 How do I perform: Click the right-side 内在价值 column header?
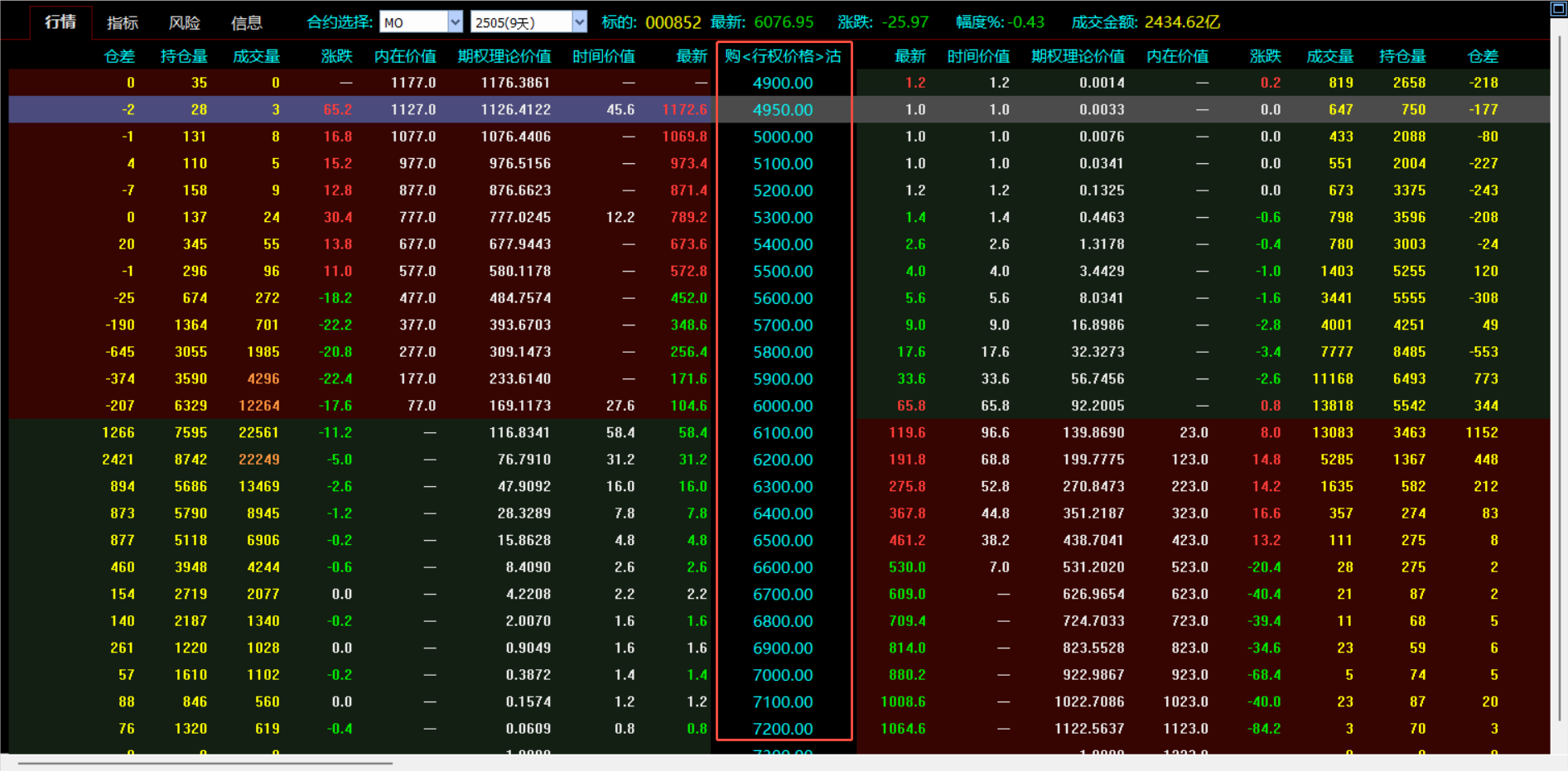1177,56
